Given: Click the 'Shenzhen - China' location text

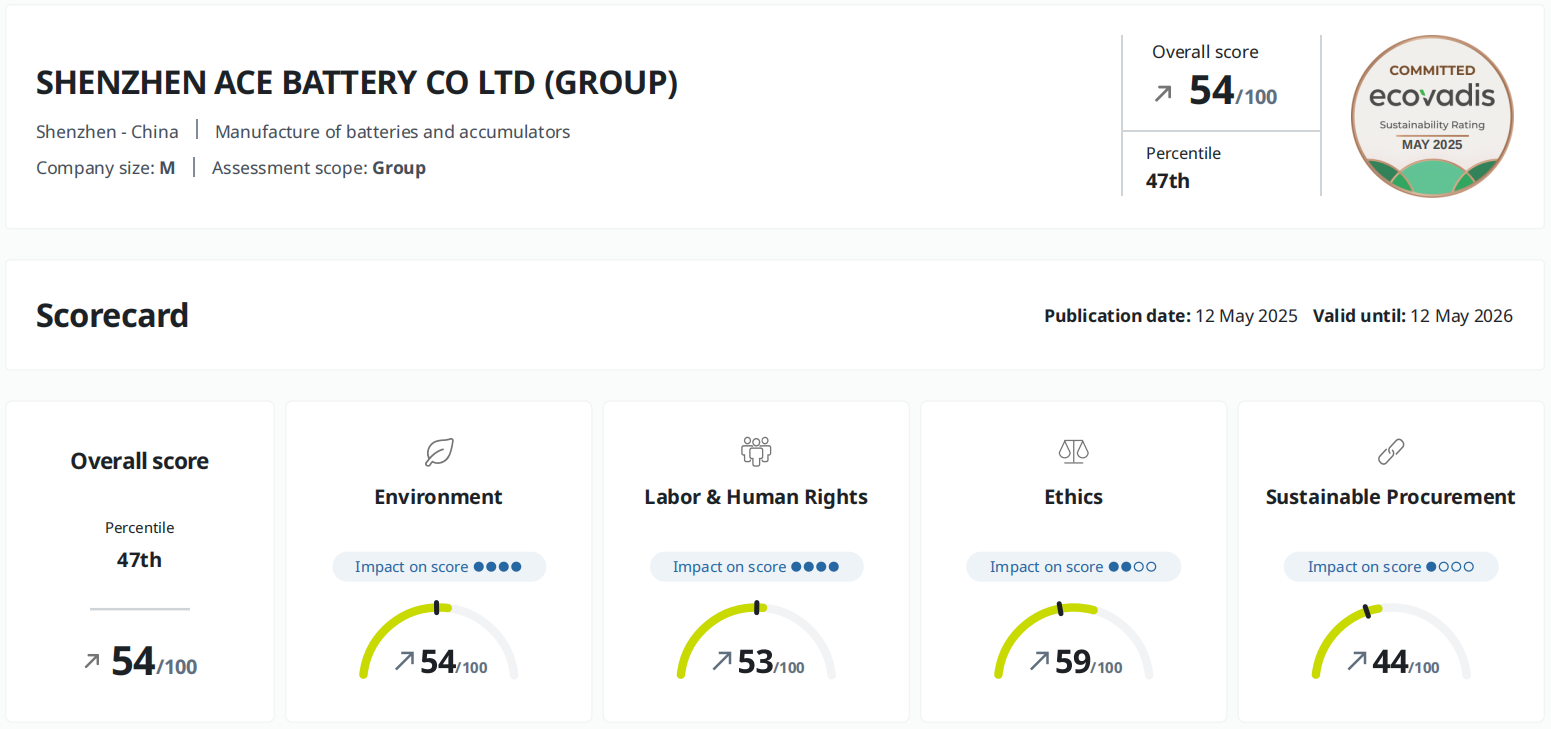Looking at the screenshot, I should point(107,131).
